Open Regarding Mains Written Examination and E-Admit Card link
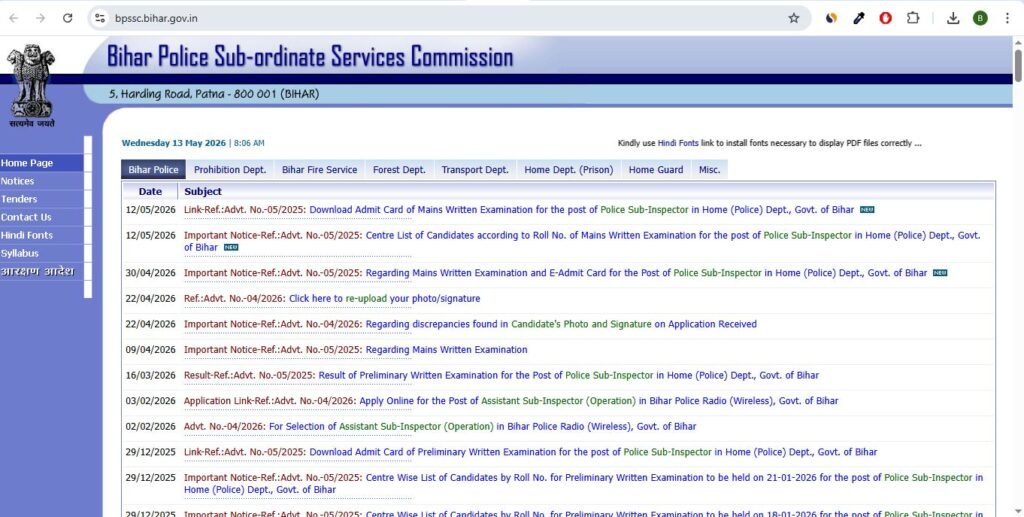The image size is (1024, 517). [x=646, y=274]
